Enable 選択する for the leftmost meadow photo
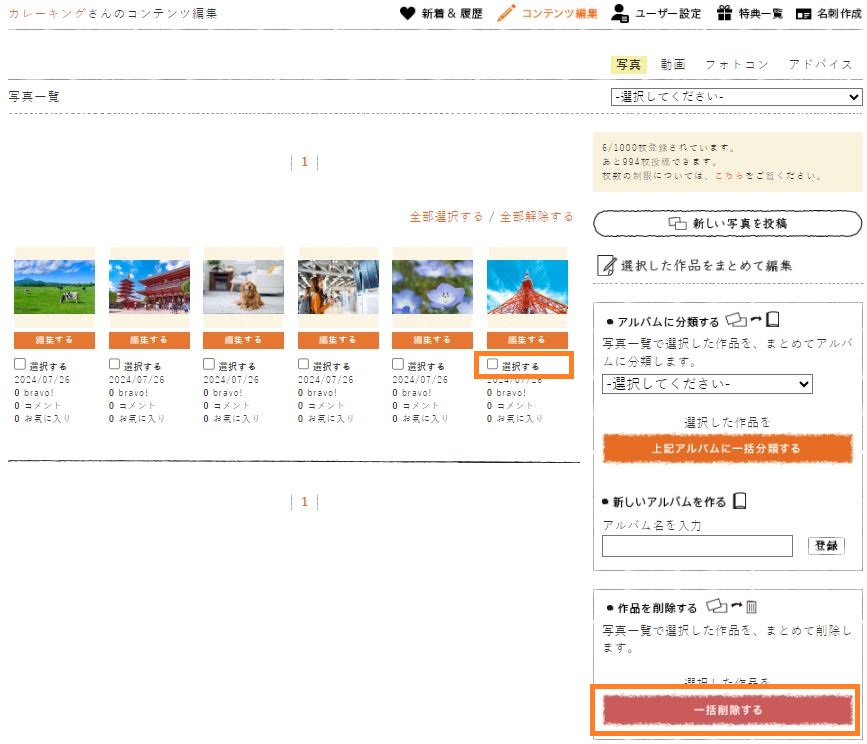The image size is (867, 744). [18, 364]
